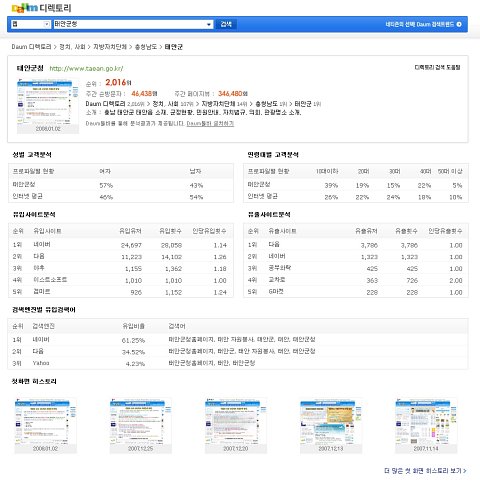480x481 pixels.
Task: Click the 14,102 inbound count value
Action: pyautogui.click(x=171, y=257)
